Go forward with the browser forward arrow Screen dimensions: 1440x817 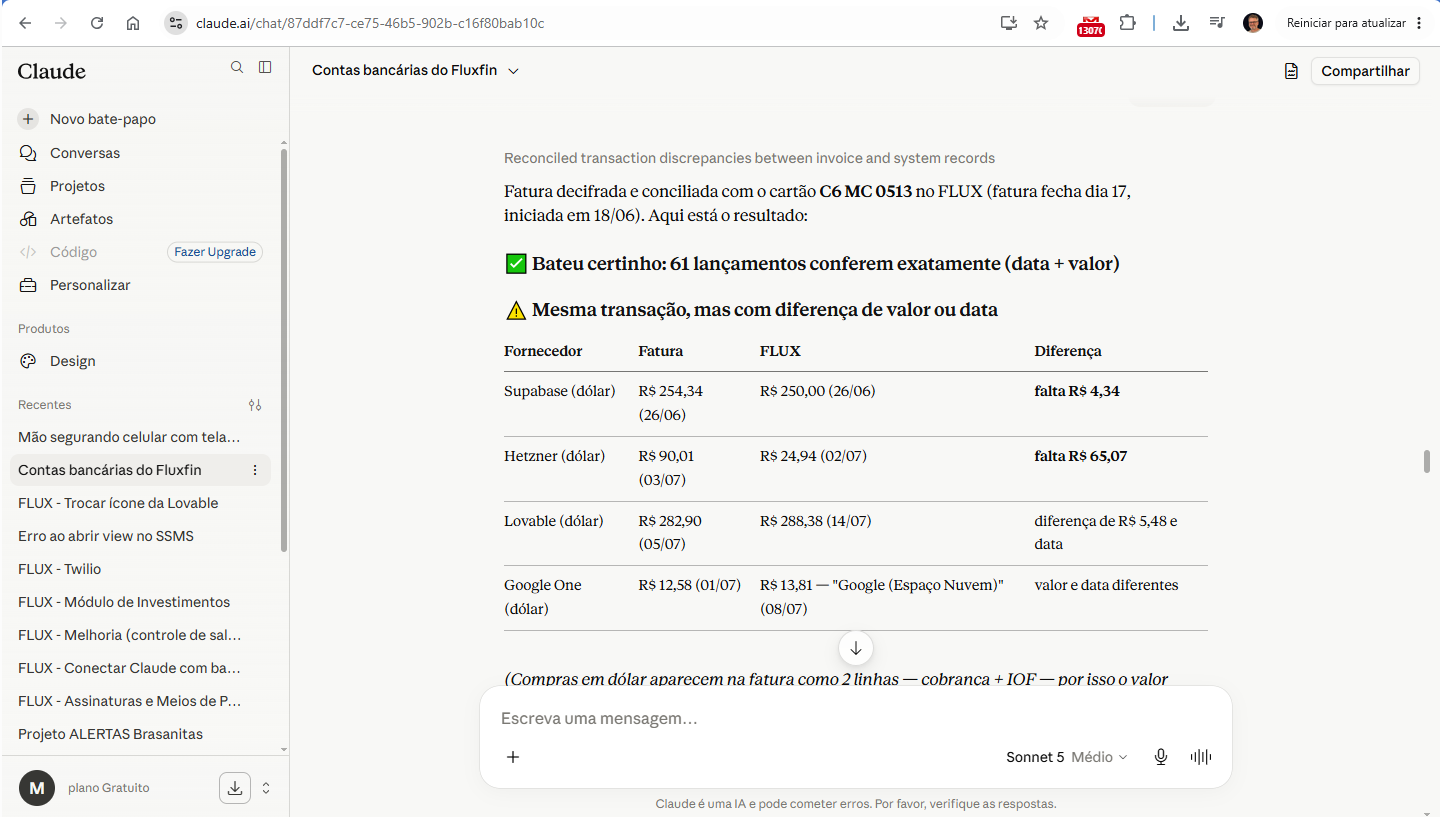point(61,23)
